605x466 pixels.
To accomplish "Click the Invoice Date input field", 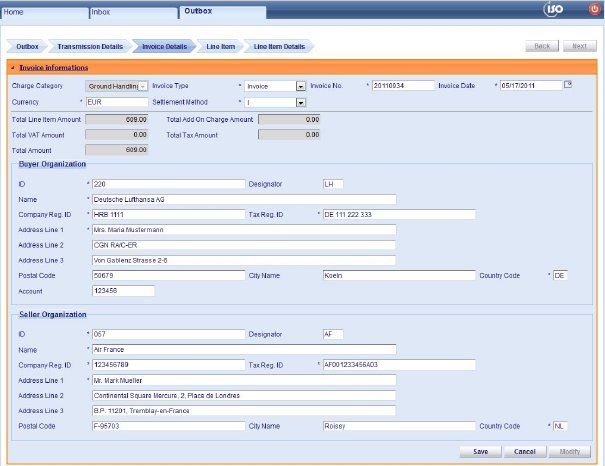I will click(531, 86).
